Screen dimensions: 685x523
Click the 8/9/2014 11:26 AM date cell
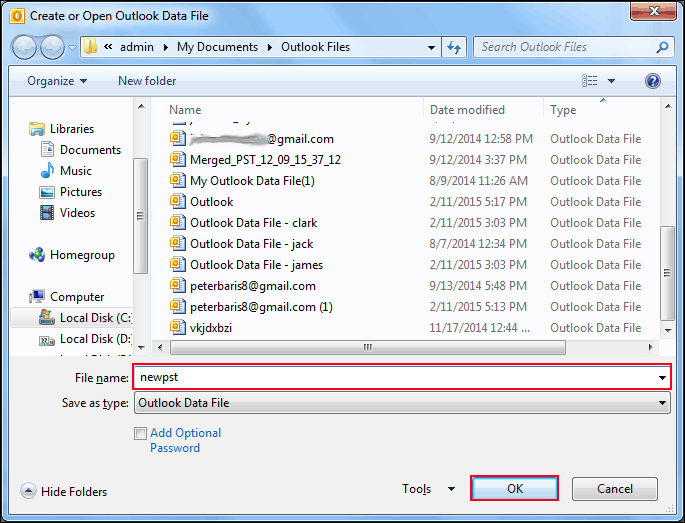click(x=478, y=181)
